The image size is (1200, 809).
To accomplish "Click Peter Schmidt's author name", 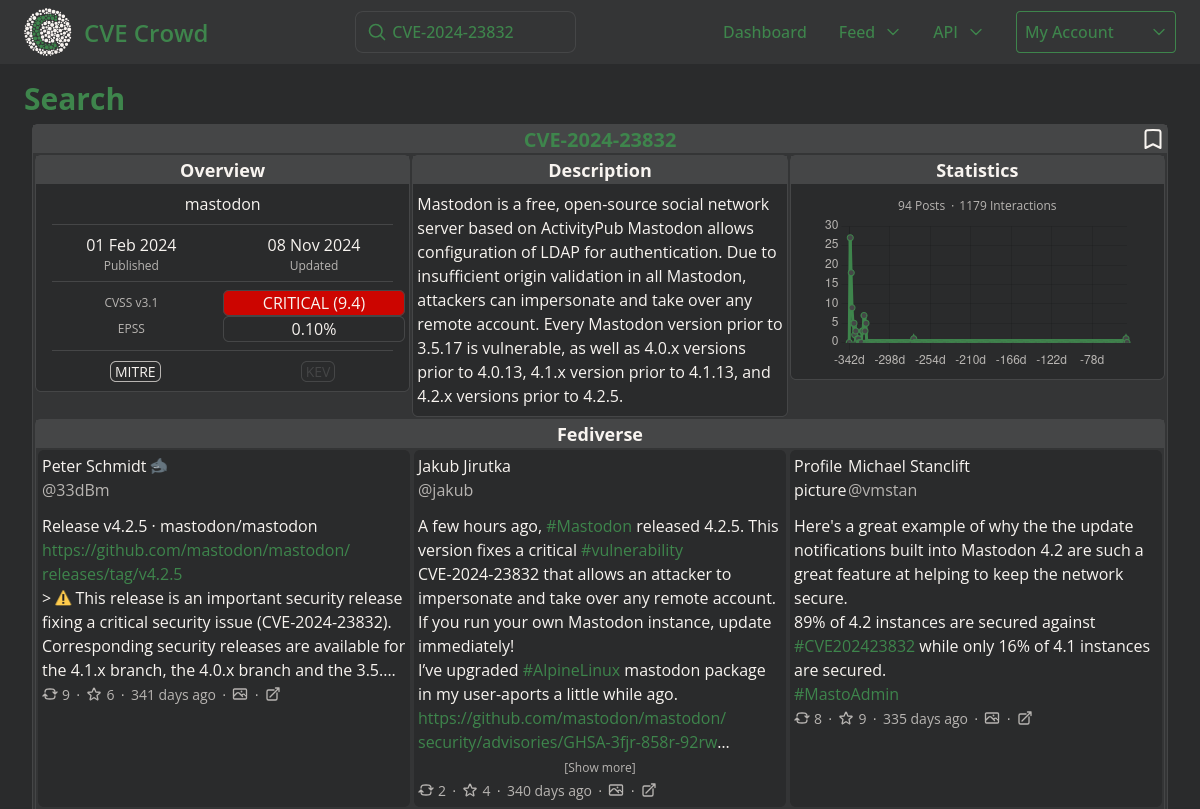I will [94, 466].
